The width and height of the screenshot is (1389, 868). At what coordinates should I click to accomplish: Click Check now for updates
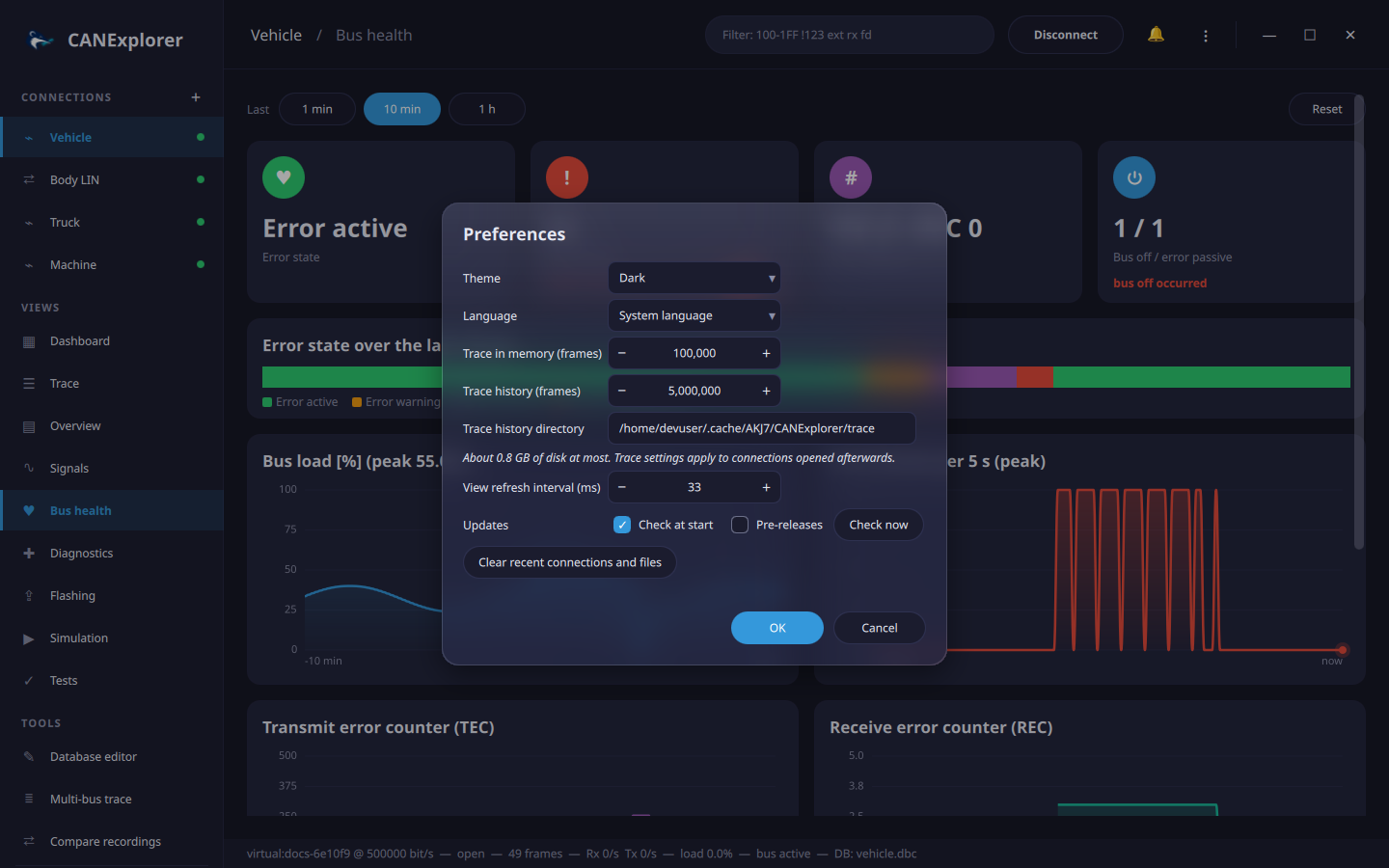tap(879, 525)
